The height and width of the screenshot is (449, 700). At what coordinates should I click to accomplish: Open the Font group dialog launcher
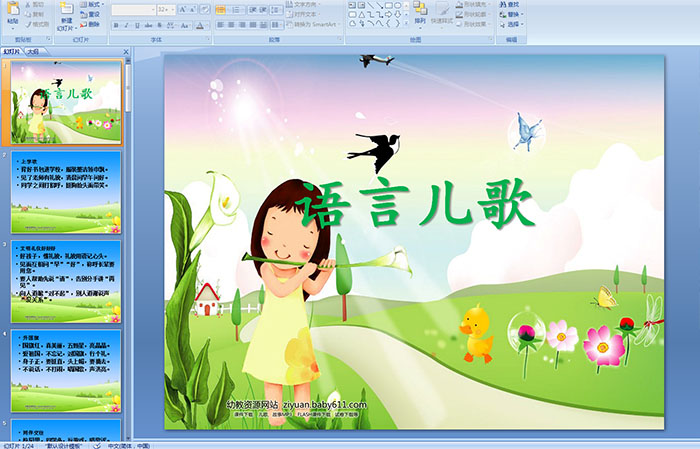pos(208,39)
